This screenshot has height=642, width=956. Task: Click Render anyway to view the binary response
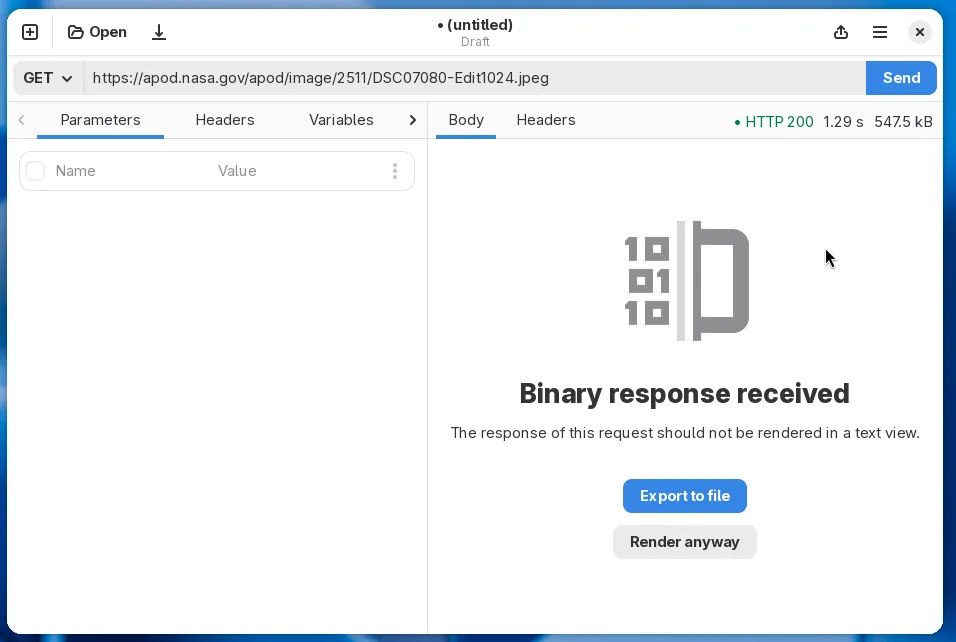pos(684,541)
